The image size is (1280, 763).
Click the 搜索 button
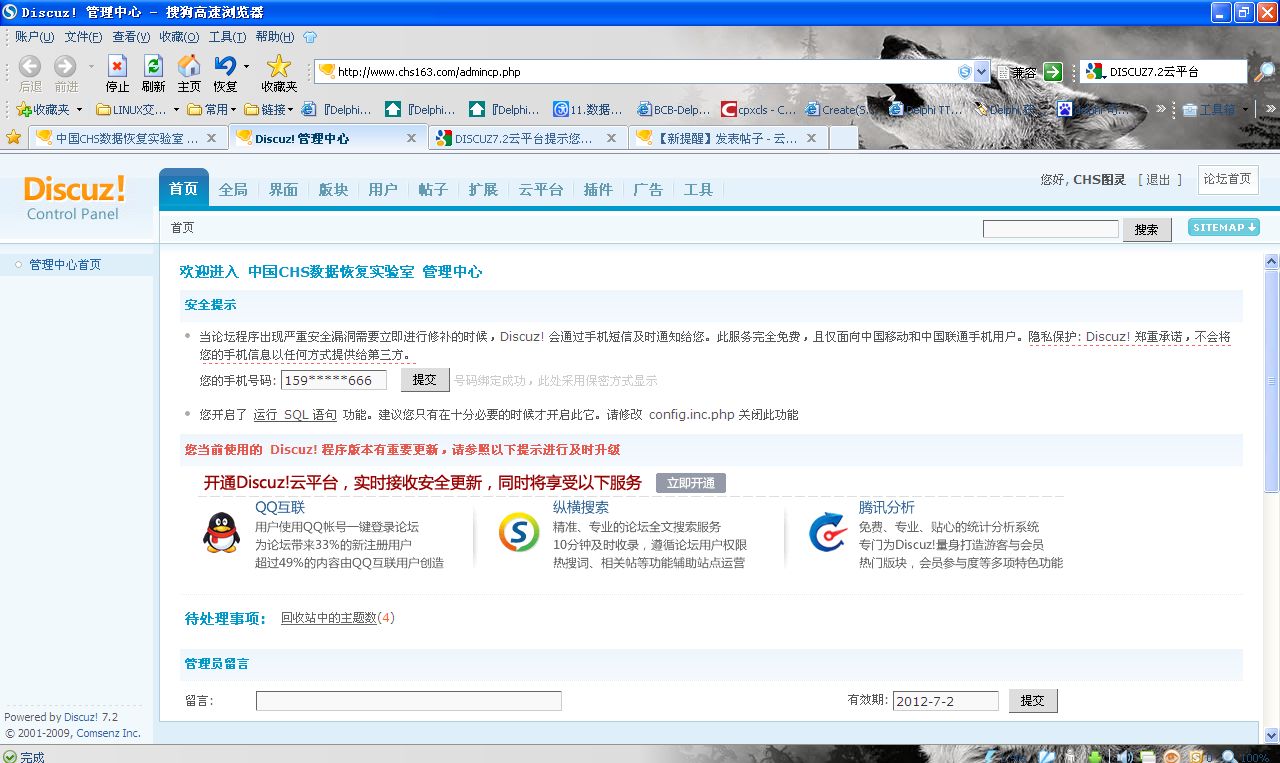point(1147,229)
